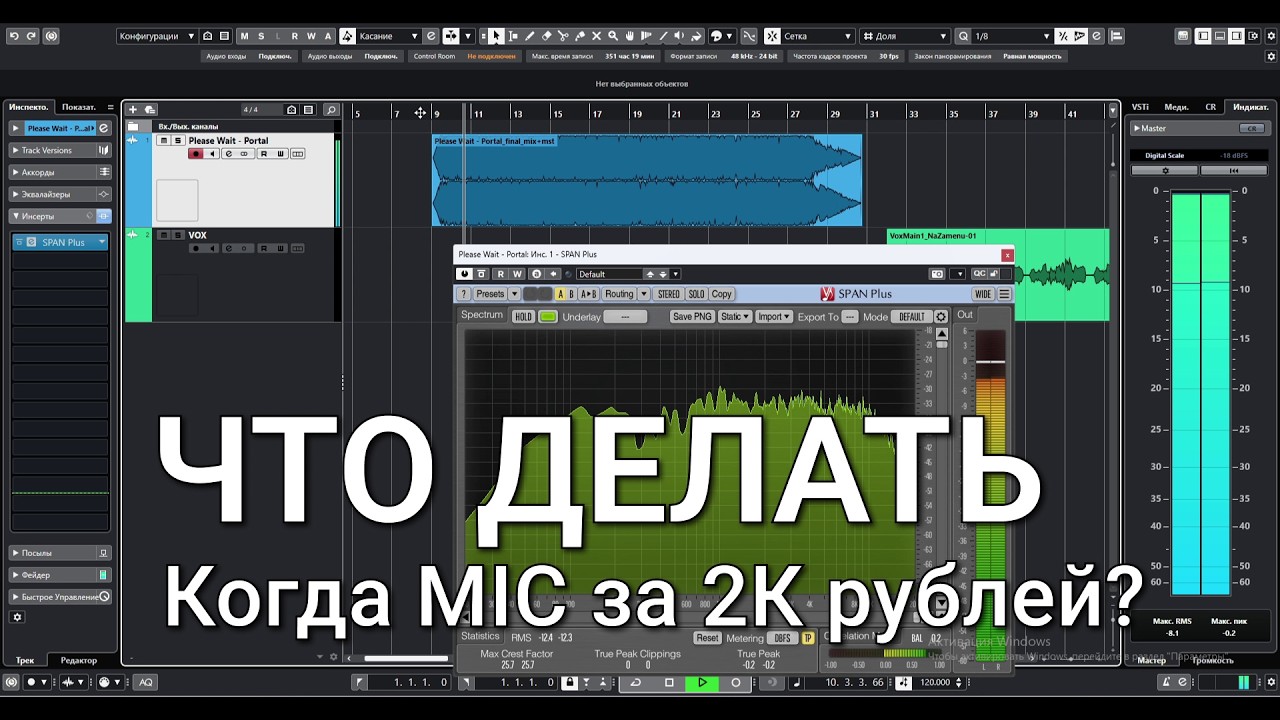1280x720 pixels.
Task: Show the left zone panel icon
Action: (1203, 36)
